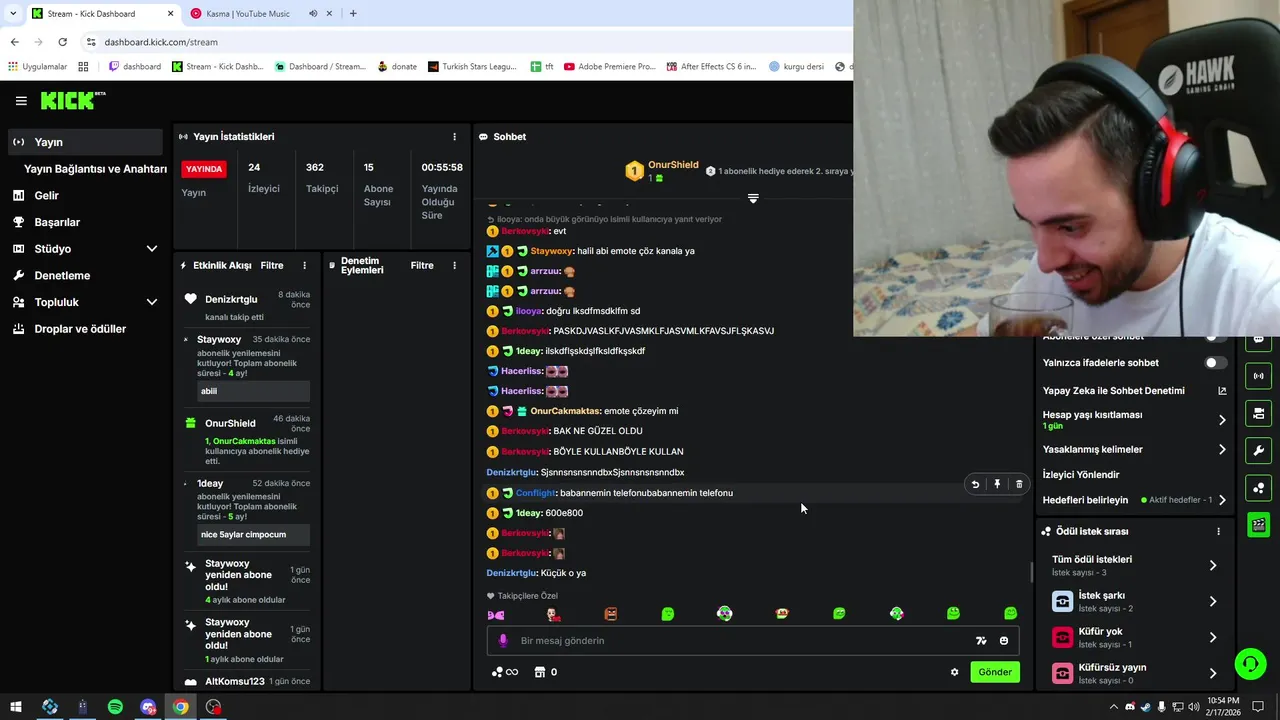Open the donate bookmark
Screen dimensions: 1280x720
tap(397, 67)
